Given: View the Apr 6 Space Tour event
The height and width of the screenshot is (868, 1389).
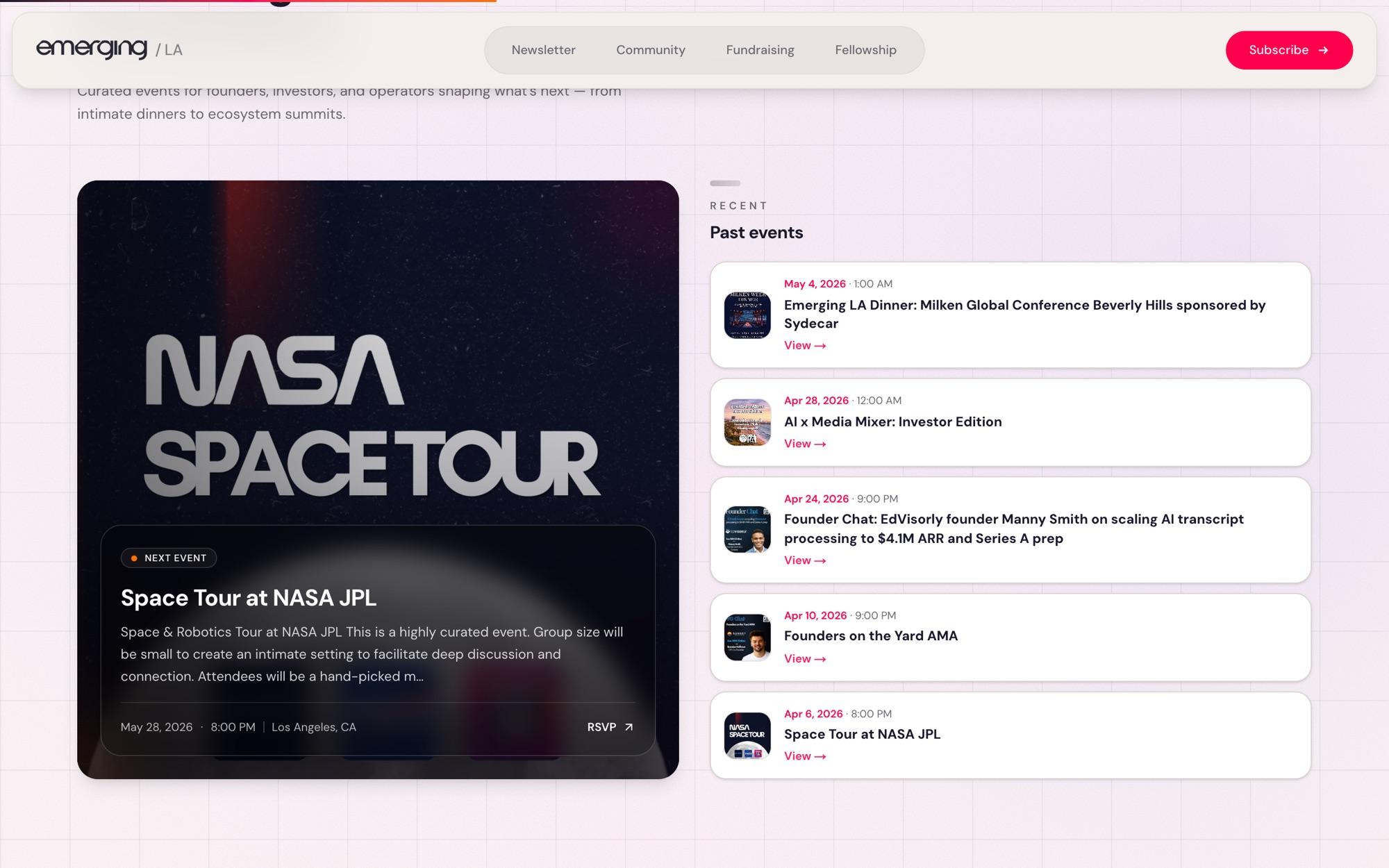Looking at the screenshot, I should (x=805, y=756).
